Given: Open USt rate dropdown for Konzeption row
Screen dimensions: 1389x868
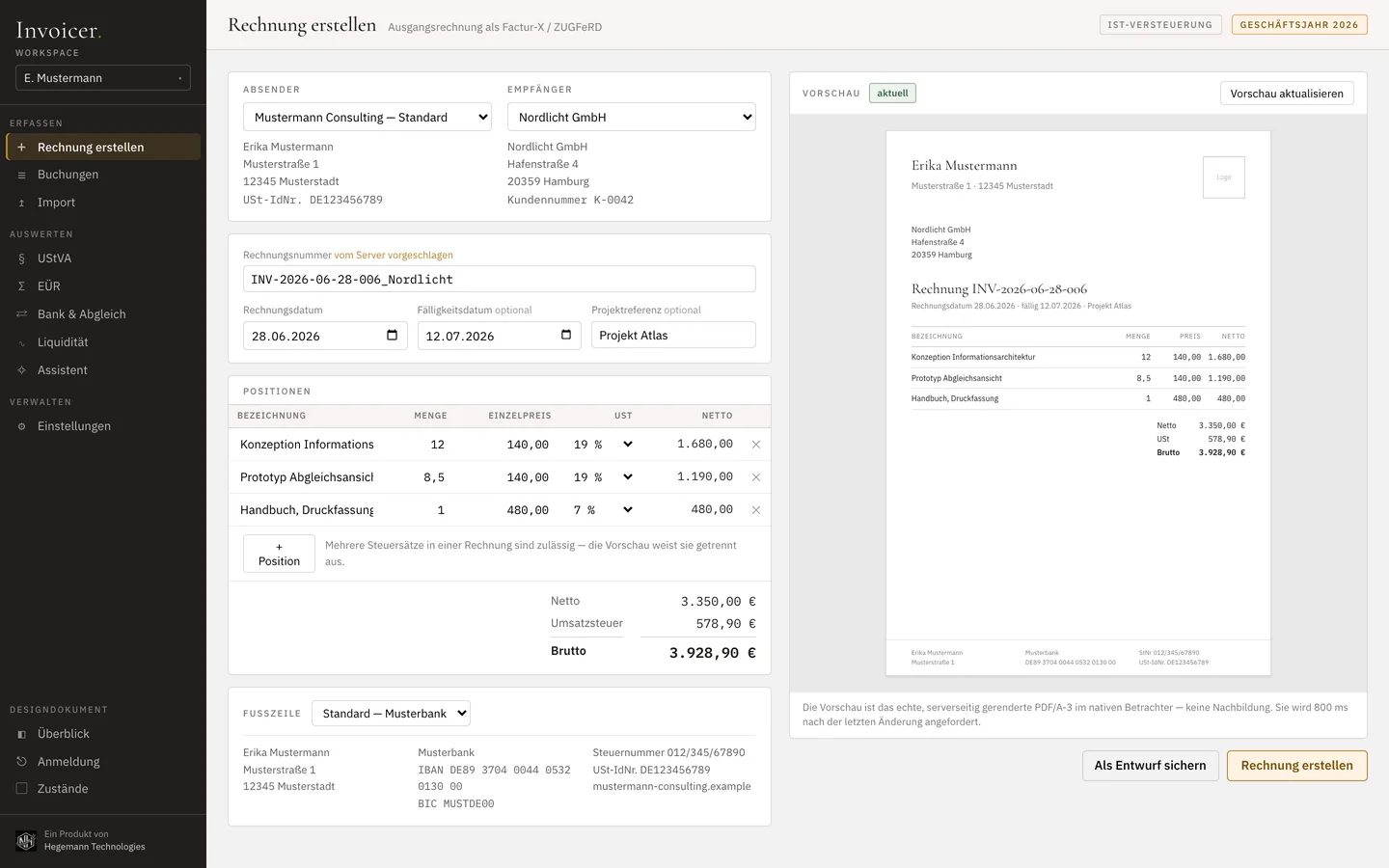Looking at the screenshot, I should [x=603, y=445].
